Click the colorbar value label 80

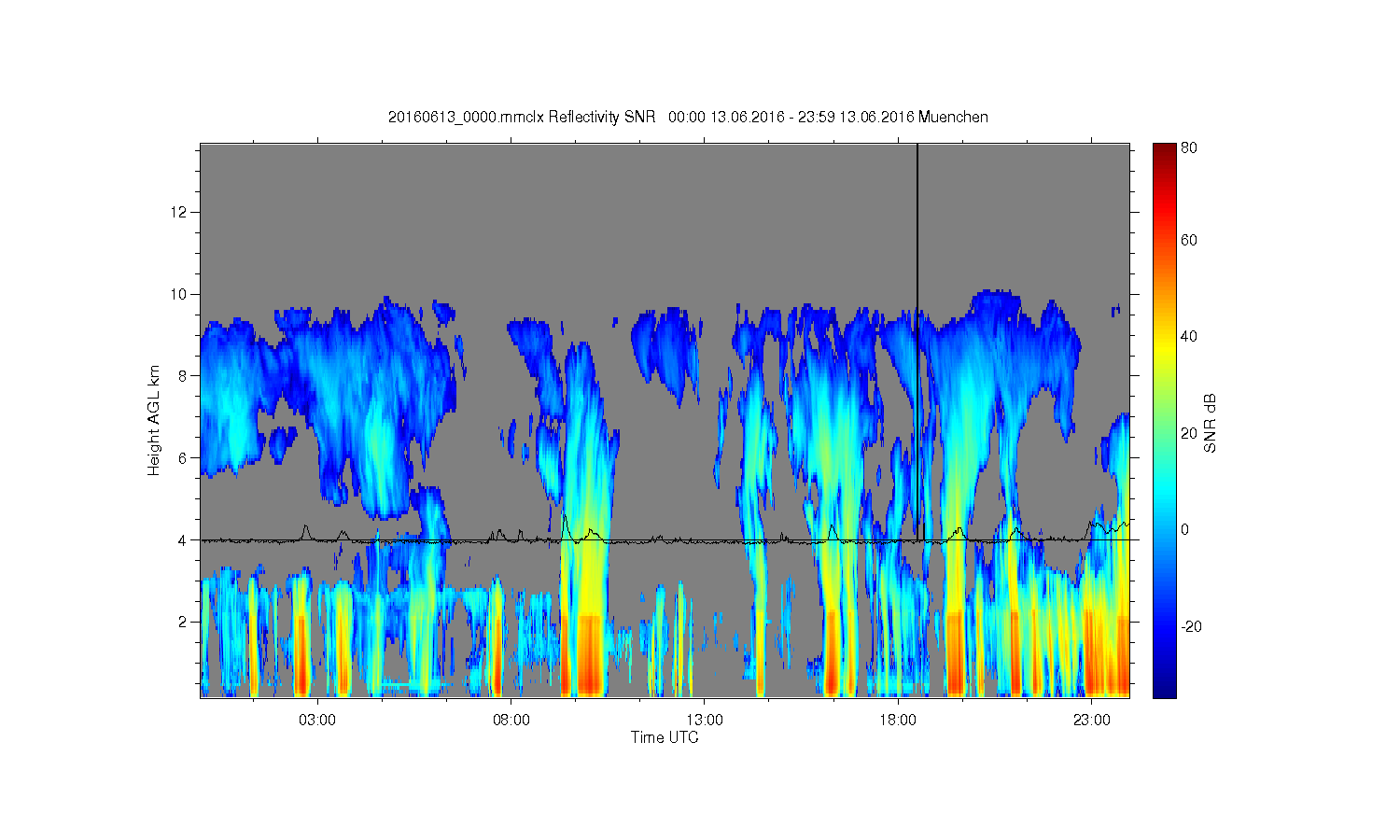(1189, 147)
